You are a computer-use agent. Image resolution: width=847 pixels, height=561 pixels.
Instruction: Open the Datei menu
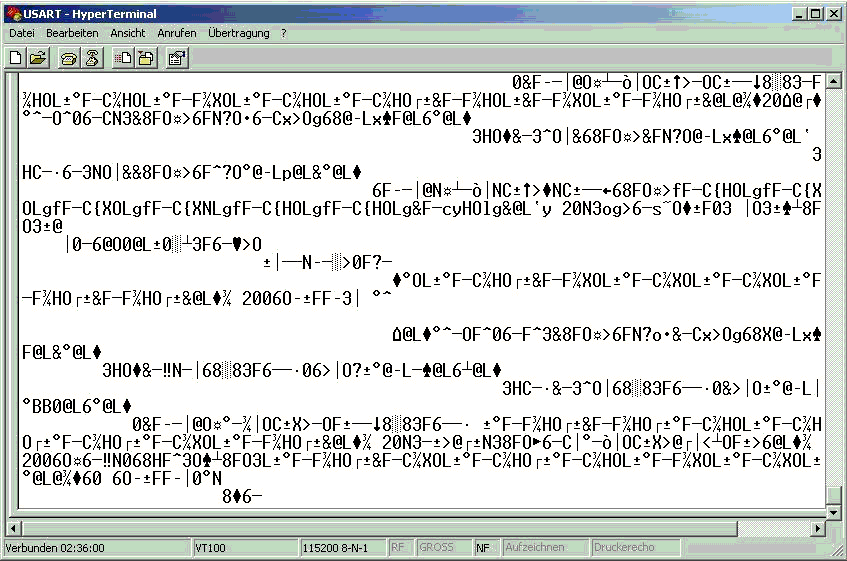22,33
